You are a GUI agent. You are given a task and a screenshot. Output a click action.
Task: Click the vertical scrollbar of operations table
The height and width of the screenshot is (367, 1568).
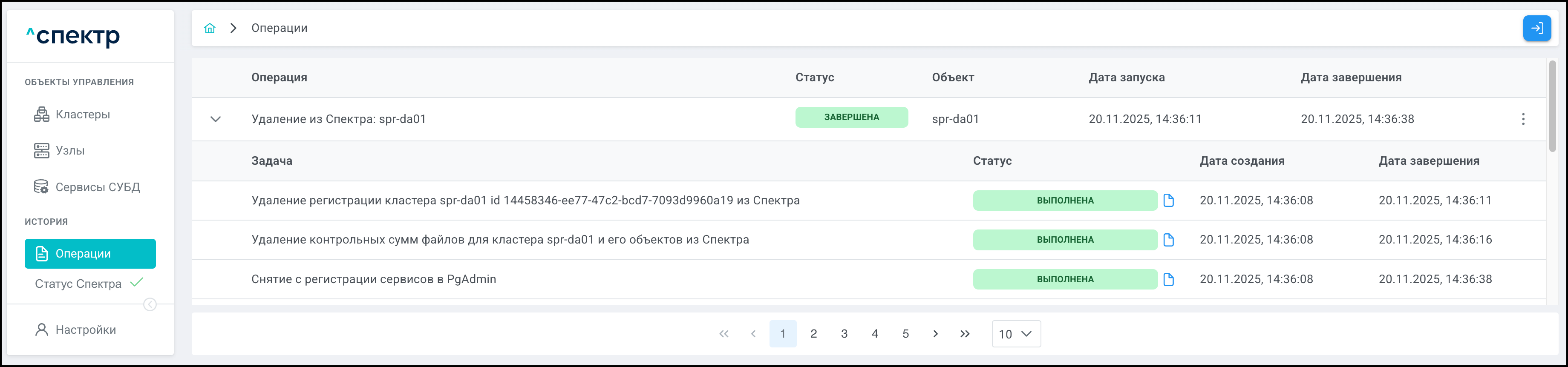tap(1552, 106)
